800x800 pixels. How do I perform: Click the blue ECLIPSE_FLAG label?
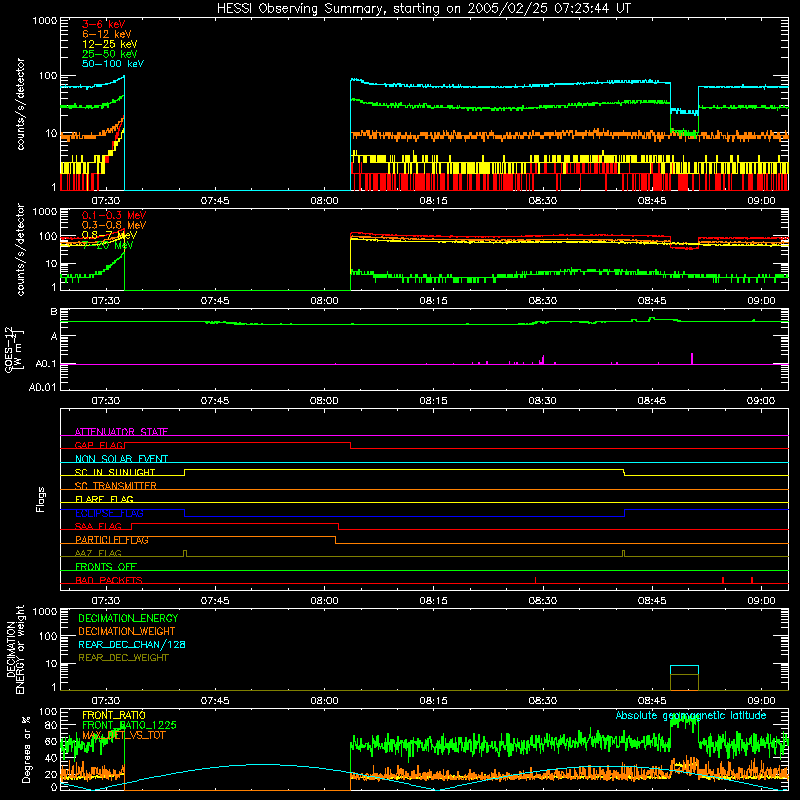(x=109, y=513)
